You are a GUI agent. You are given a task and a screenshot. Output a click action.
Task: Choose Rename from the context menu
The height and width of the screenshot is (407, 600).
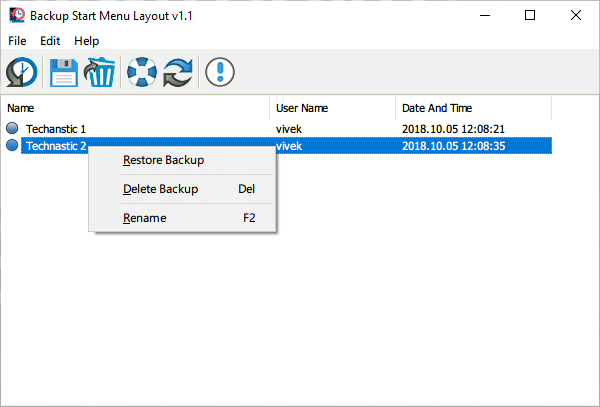182,218
